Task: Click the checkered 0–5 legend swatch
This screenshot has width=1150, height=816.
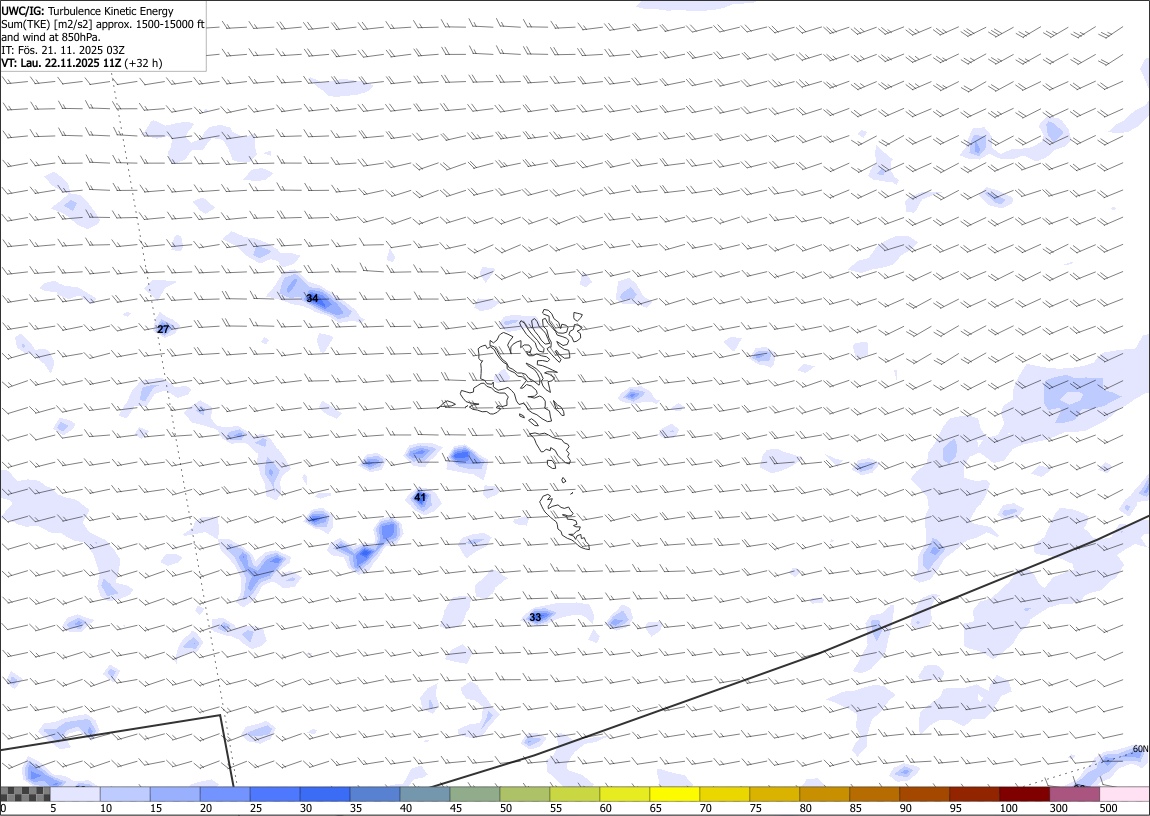Action: [x=26, y=794]
